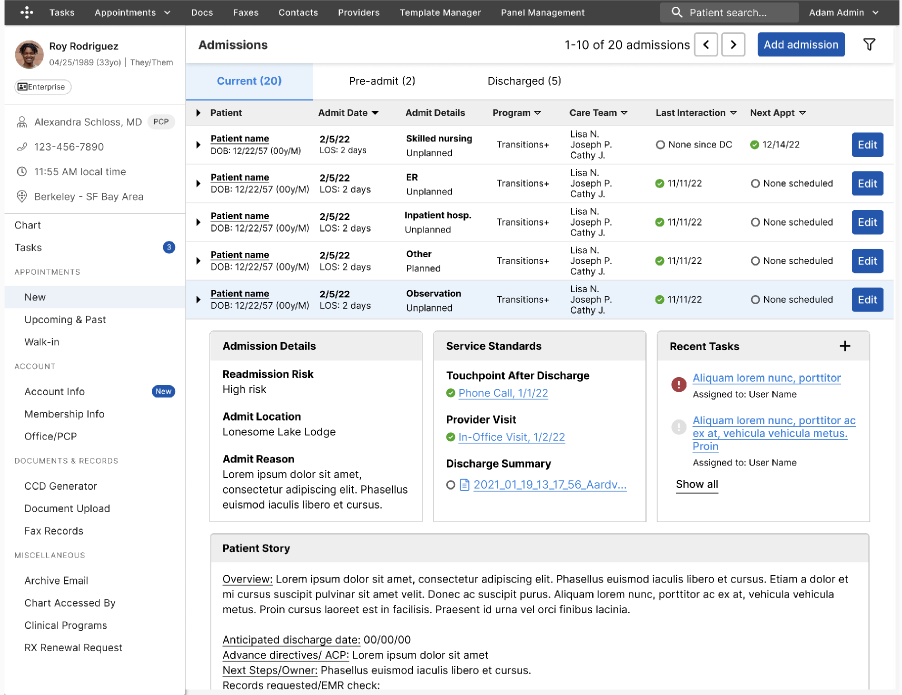Click Show all under Recent Tasks
Viewport: 902px width, 695px height.
[x=697, y=484]
